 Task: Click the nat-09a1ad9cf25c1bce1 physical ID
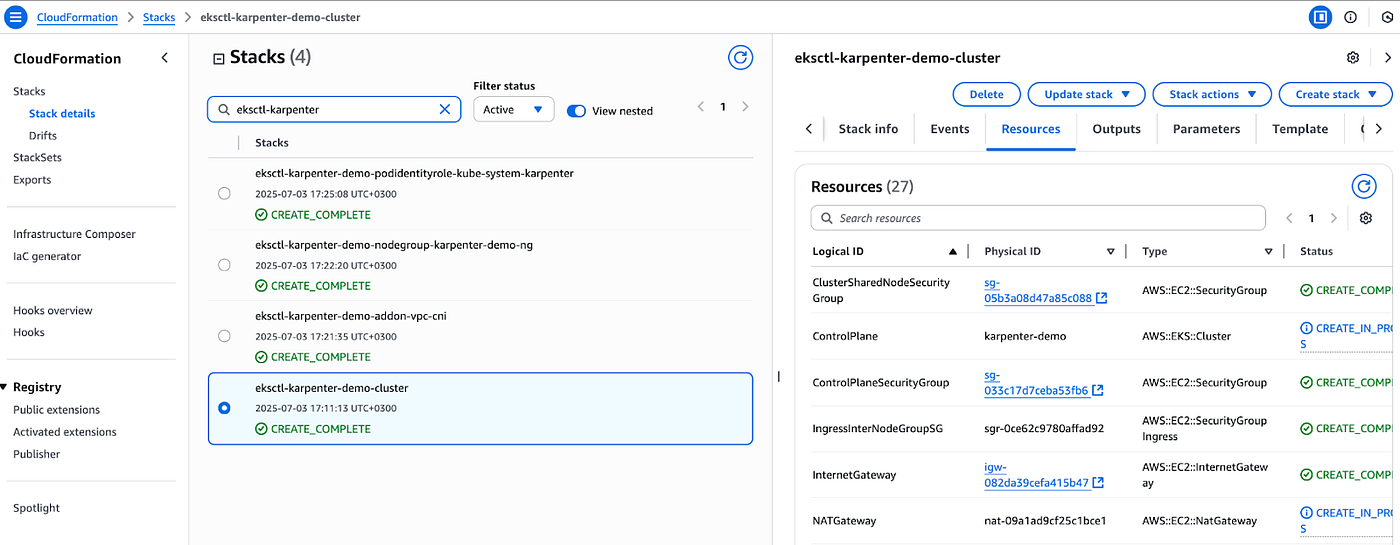[1045, 521]
